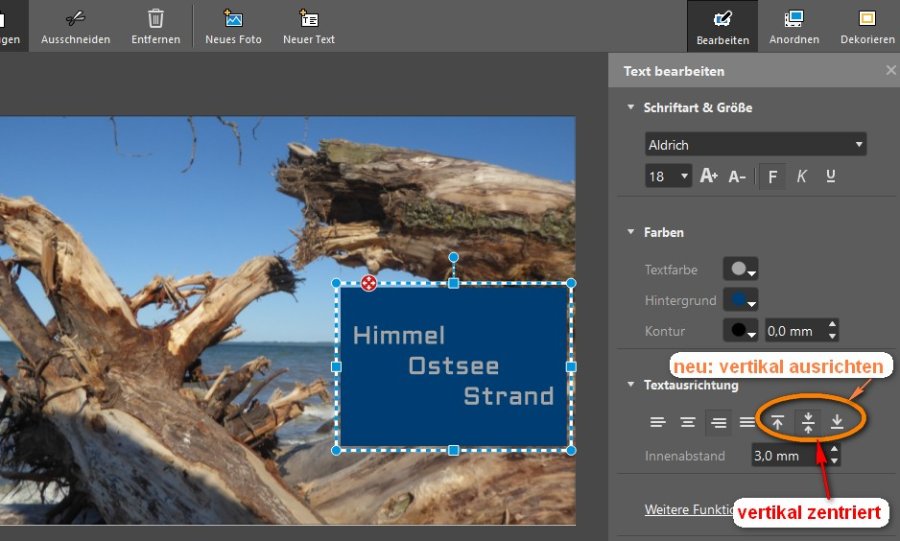The image size is (900, 541).
Task: Decrease font size with A- icon
Action: (737, 176)
